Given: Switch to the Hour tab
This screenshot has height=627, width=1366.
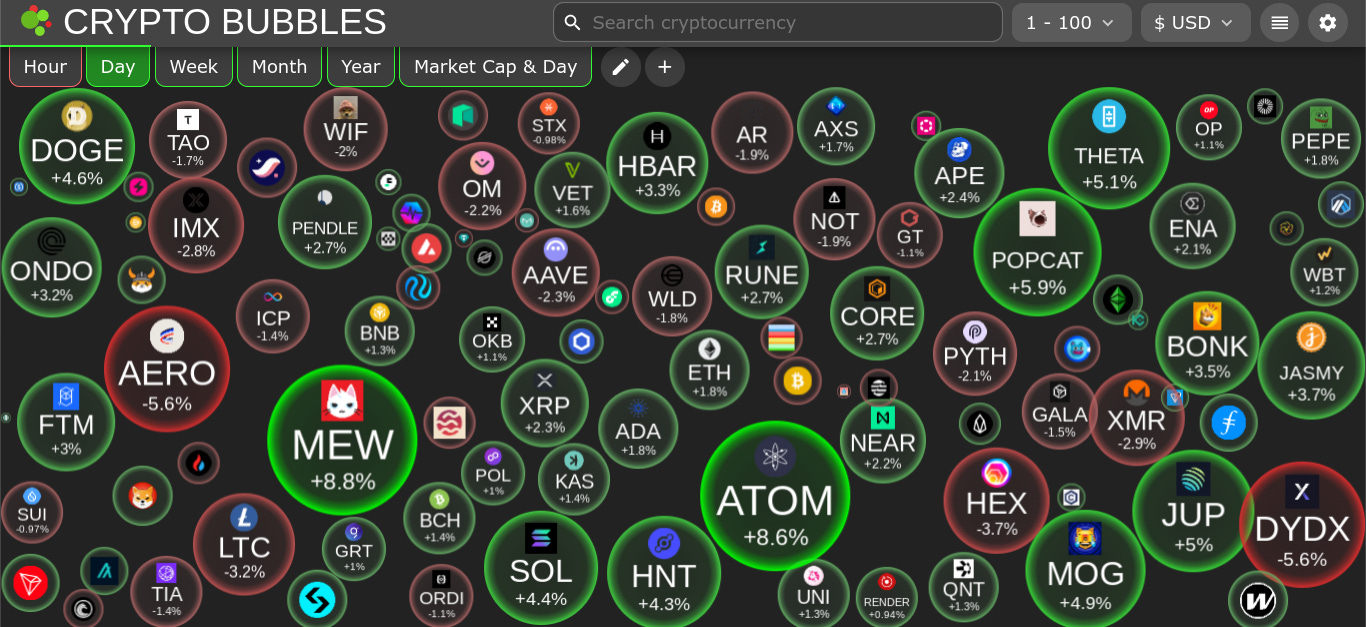Looking at the screenshot, I should (x=45, y=67).
